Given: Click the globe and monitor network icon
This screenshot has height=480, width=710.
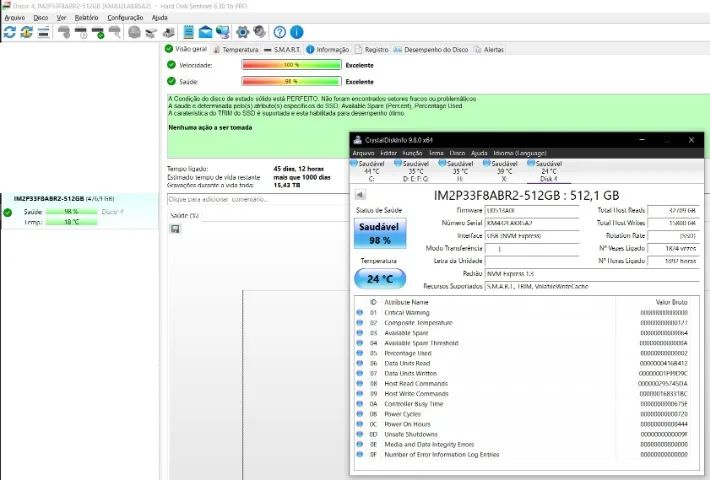Looking at the screenshot, I should (x=222, y=32).
